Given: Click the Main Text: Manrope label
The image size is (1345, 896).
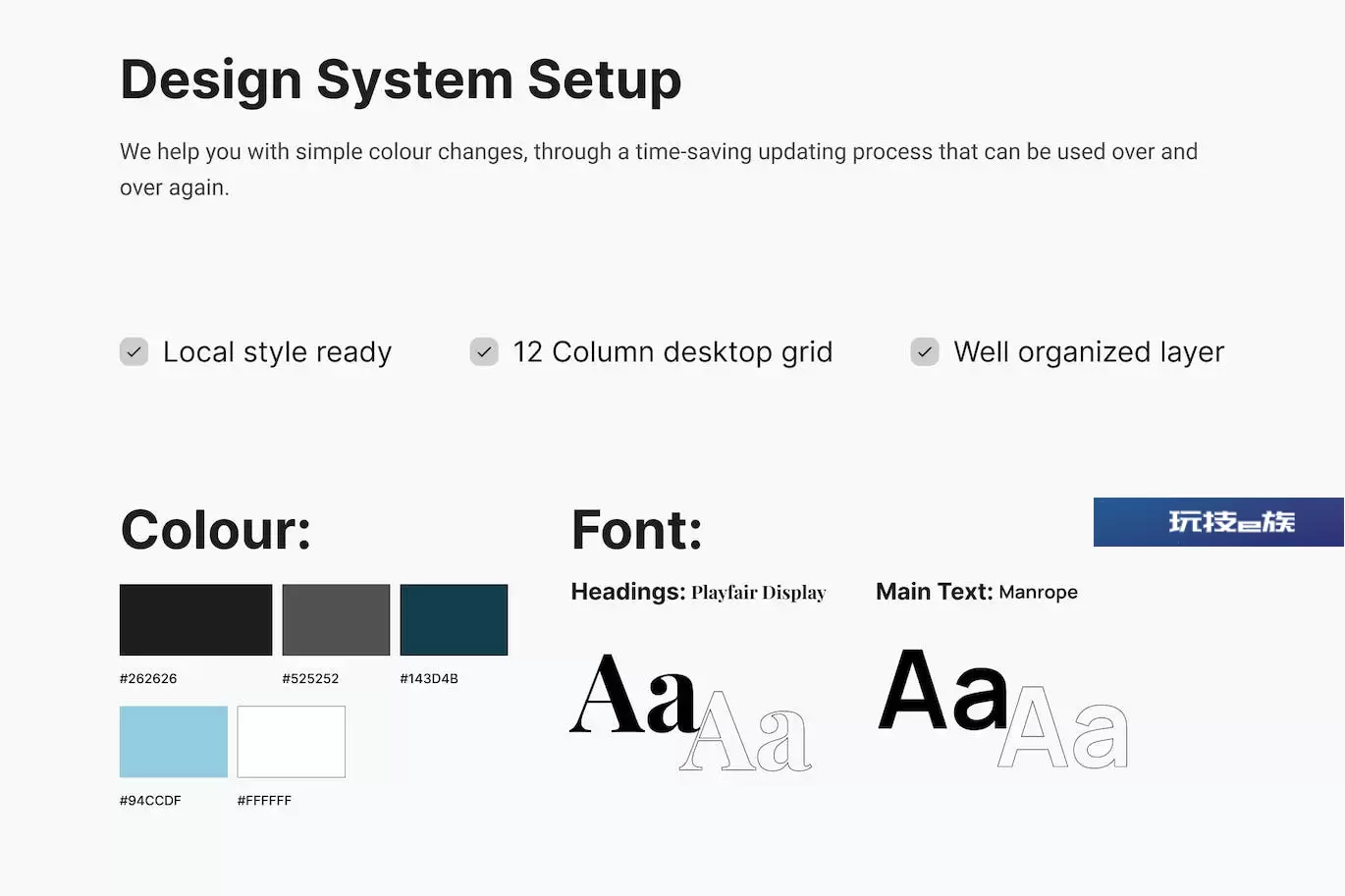Looking at the screenshot, I should (x=976, y=592).
